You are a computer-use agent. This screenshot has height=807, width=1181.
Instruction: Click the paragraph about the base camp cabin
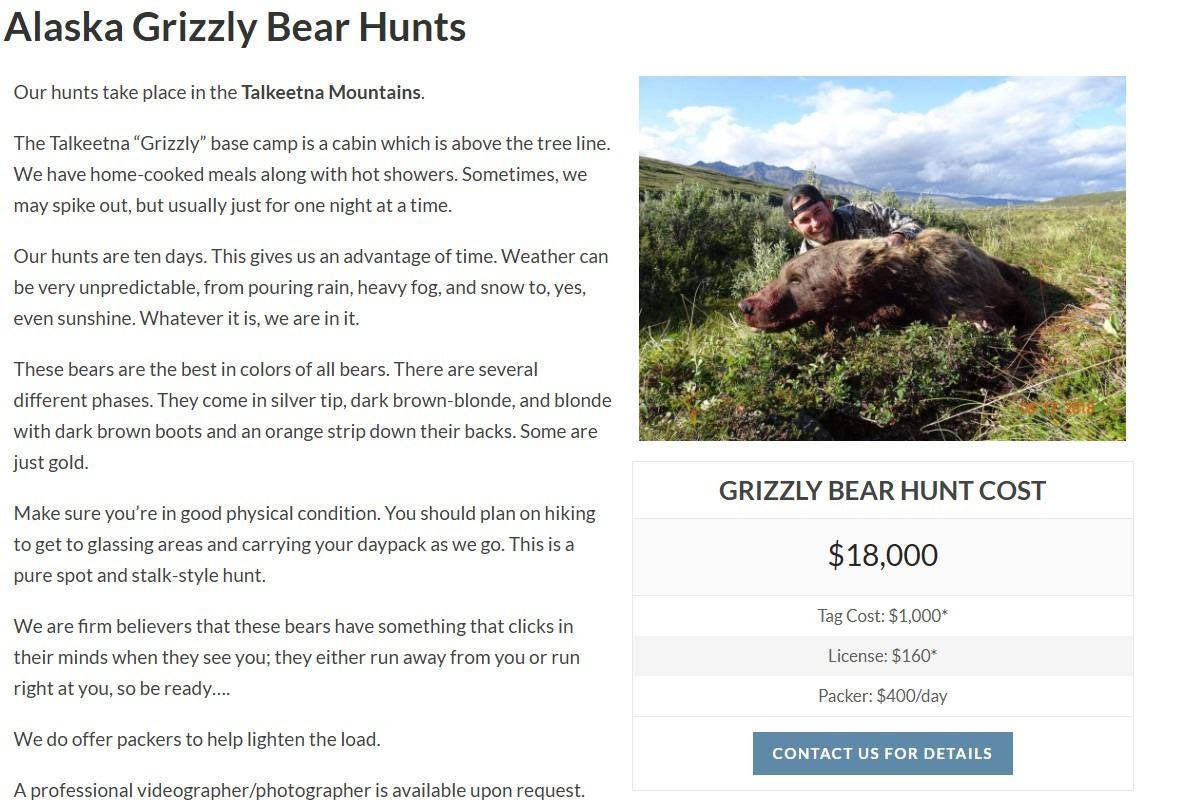pos(311,174)
